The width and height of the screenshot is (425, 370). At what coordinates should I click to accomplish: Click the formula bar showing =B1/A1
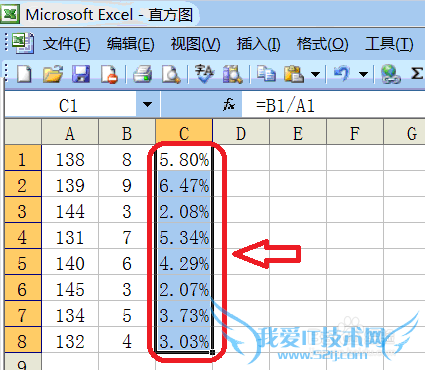point(333,105)
